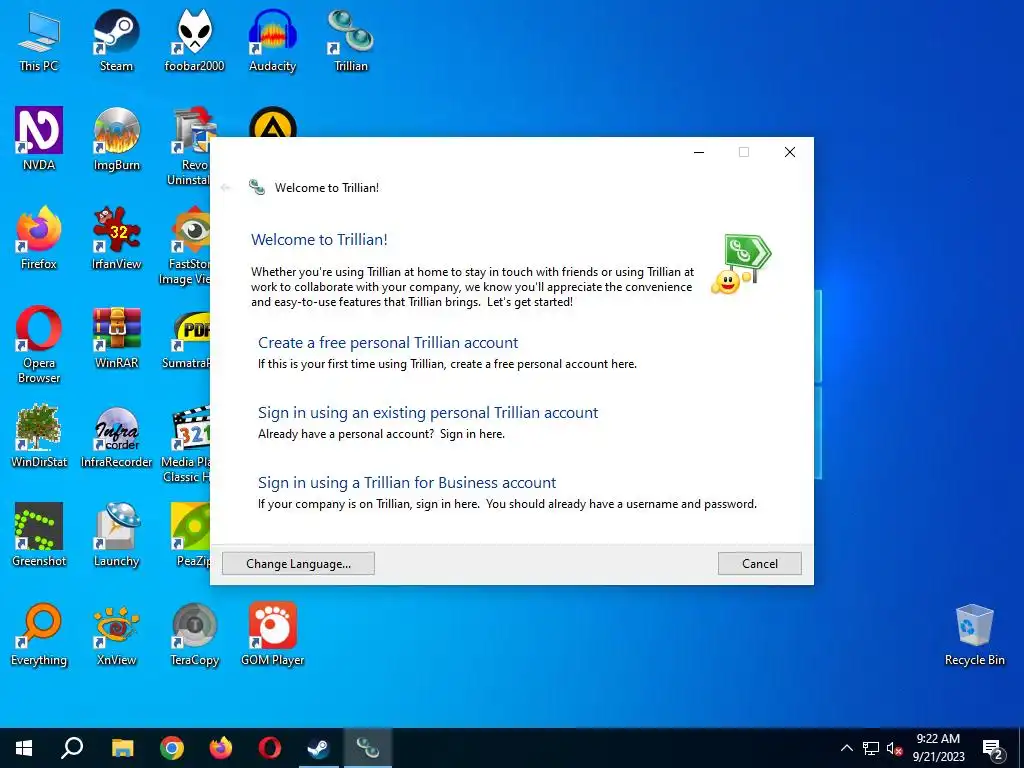
Task: Open the Change Language dialog
Action: click(x=298, y=564)
